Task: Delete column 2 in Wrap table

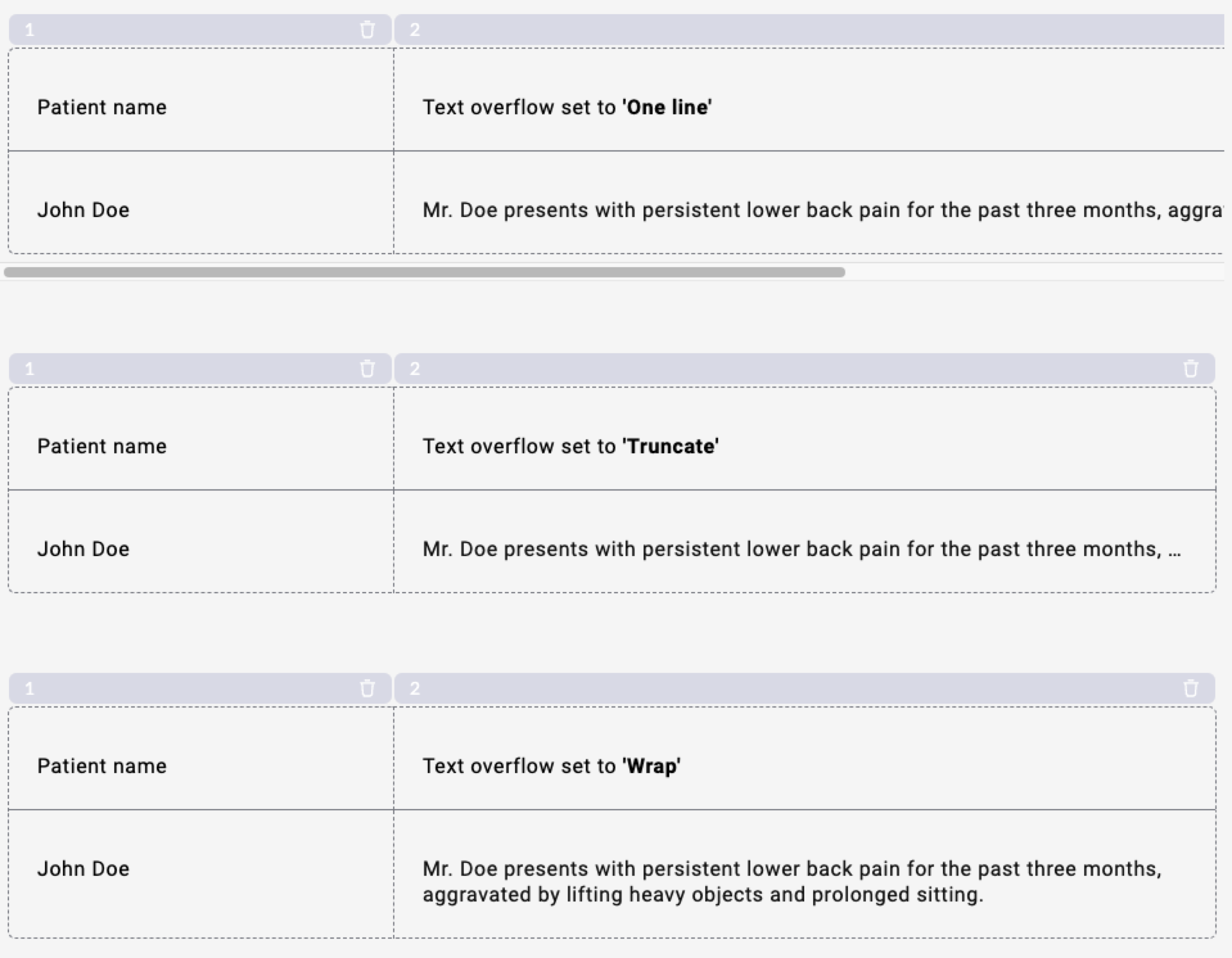Action: coord(1190,688)
